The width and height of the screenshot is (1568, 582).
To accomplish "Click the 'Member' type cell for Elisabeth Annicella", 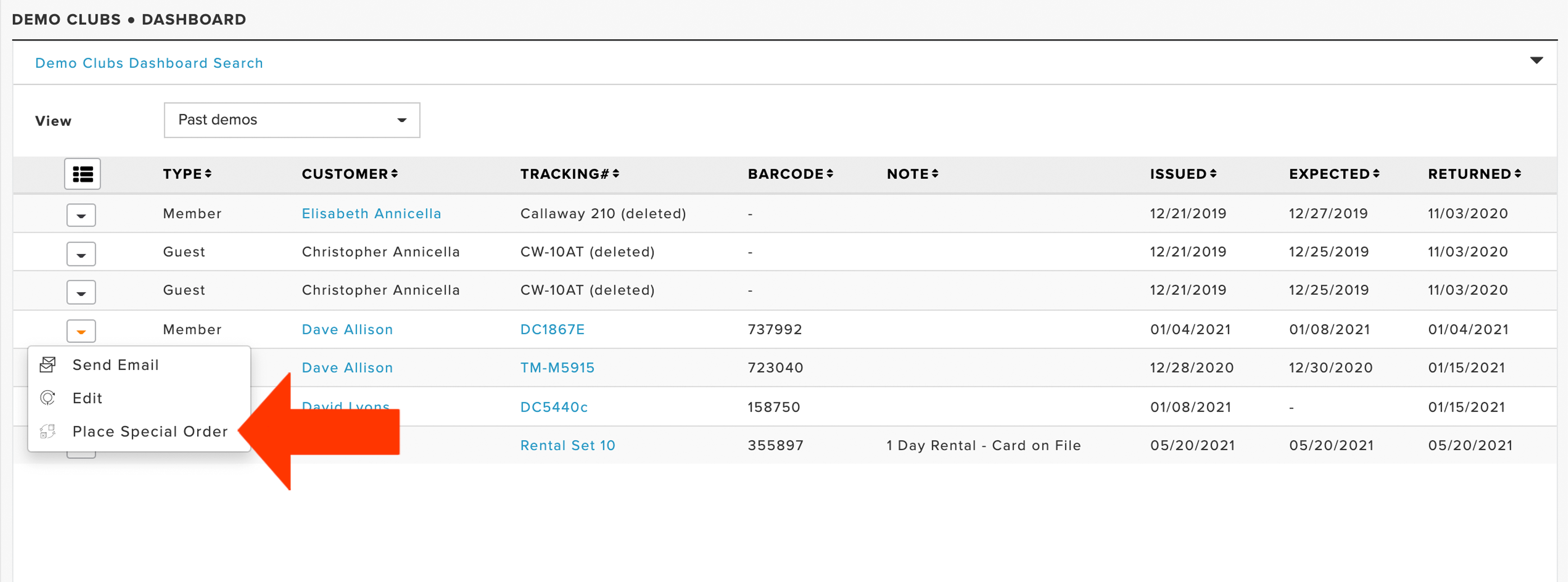I will click(x=192, y=214).
